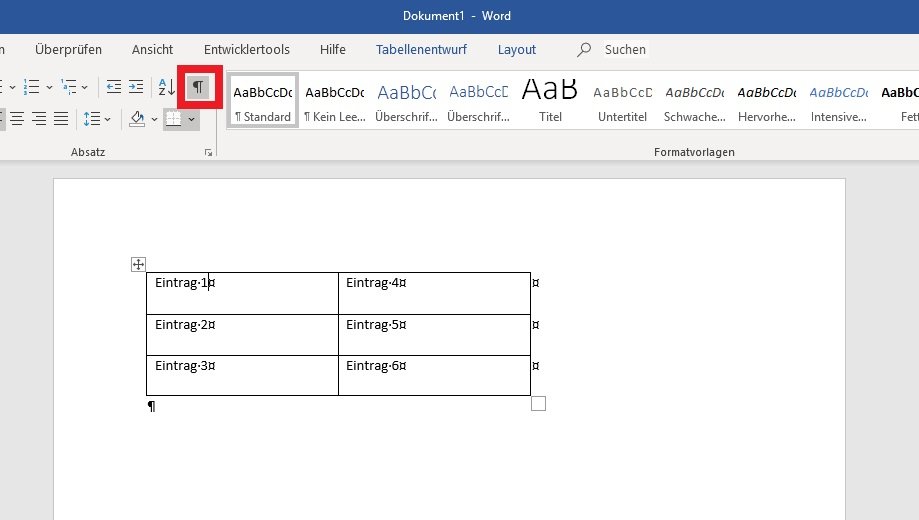Click the cell containing Eintrag 4
Screen dimensions: 919x520
pyautogui.click(x=434, y=293)
